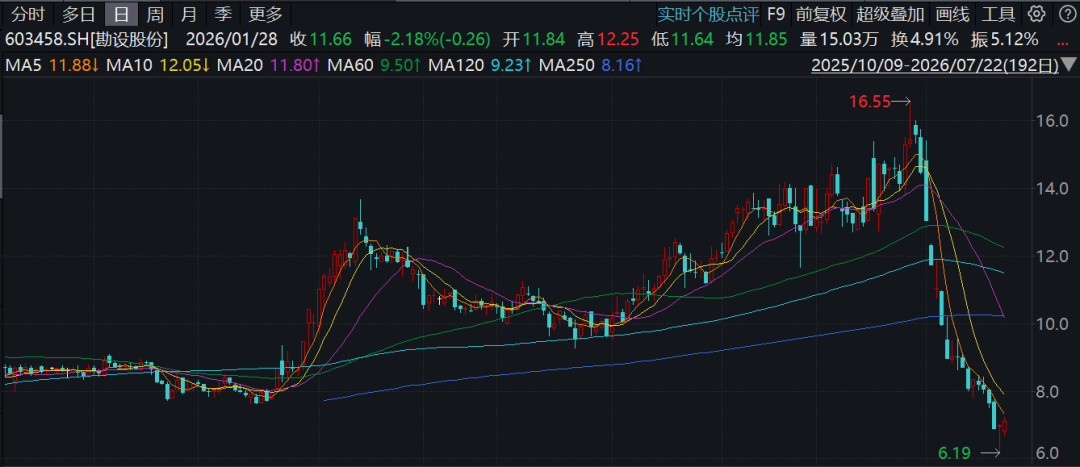Click the high price 高 12.25
Image resolution: width=1080 pixels, height=467 pixels.
click(607, 40)
